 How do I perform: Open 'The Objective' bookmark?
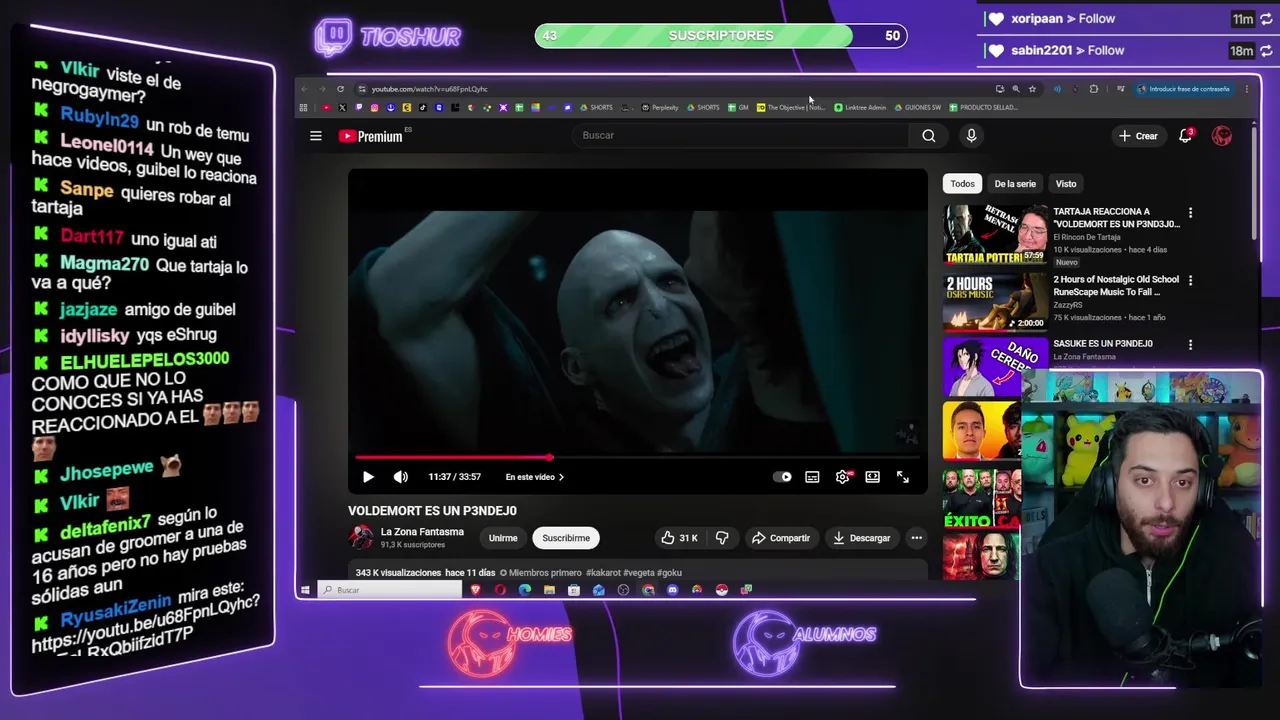[x=791, y=107]
